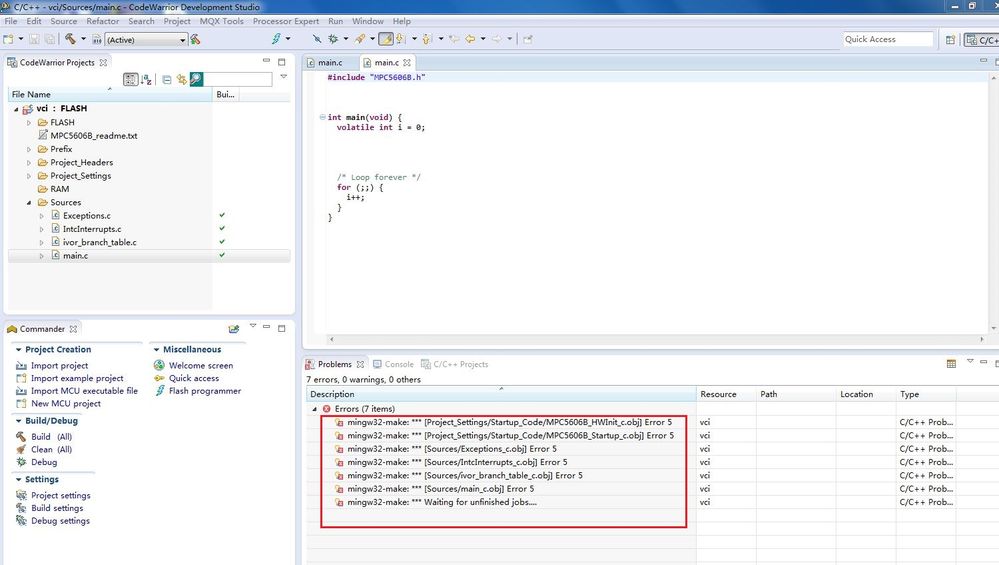Open the dropdown arrow next to Flash programmer
999x565 pixels.
click(x=288, y=39)
